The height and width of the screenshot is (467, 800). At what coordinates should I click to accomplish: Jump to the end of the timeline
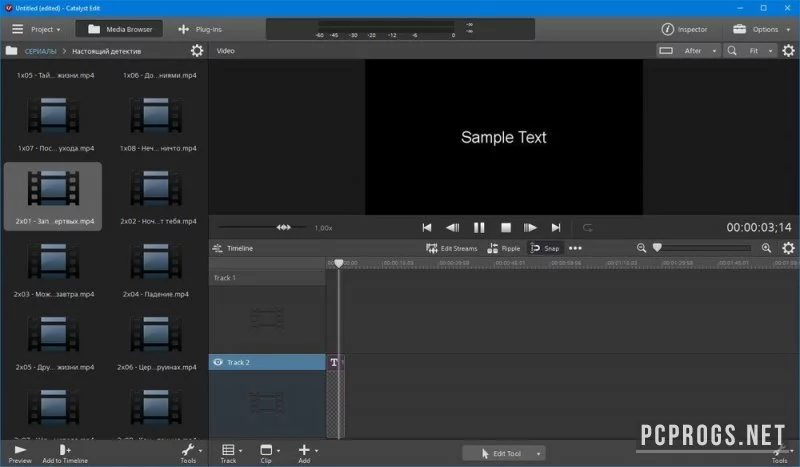click(x=556, y=228)
